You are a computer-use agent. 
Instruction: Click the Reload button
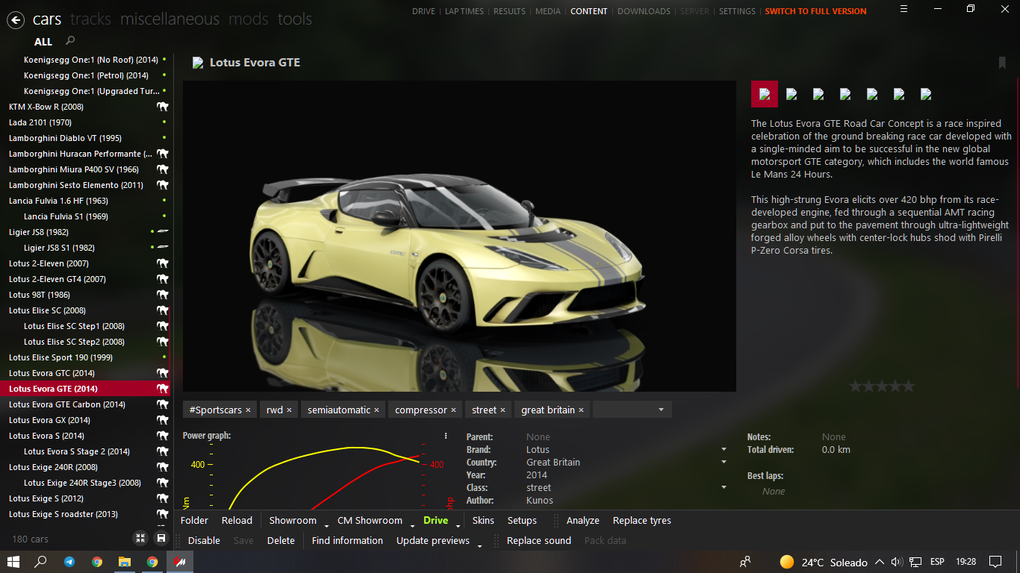click(237, 520)
